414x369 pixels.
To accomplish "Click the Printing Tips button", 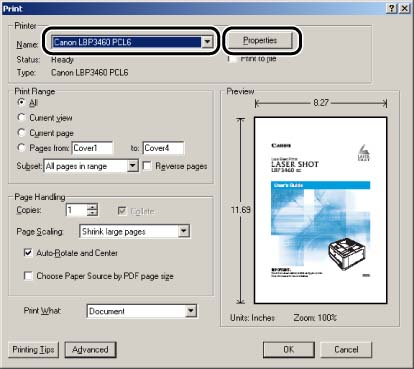I will click(x=33, y=350).
